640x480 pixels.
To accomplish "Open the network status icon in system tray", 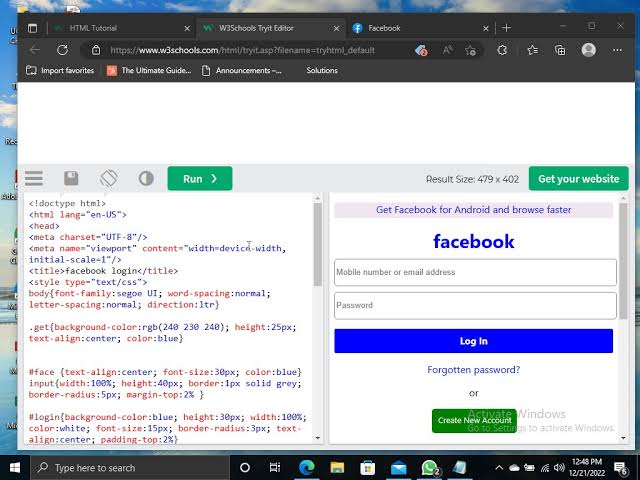I will pos(545,468).
